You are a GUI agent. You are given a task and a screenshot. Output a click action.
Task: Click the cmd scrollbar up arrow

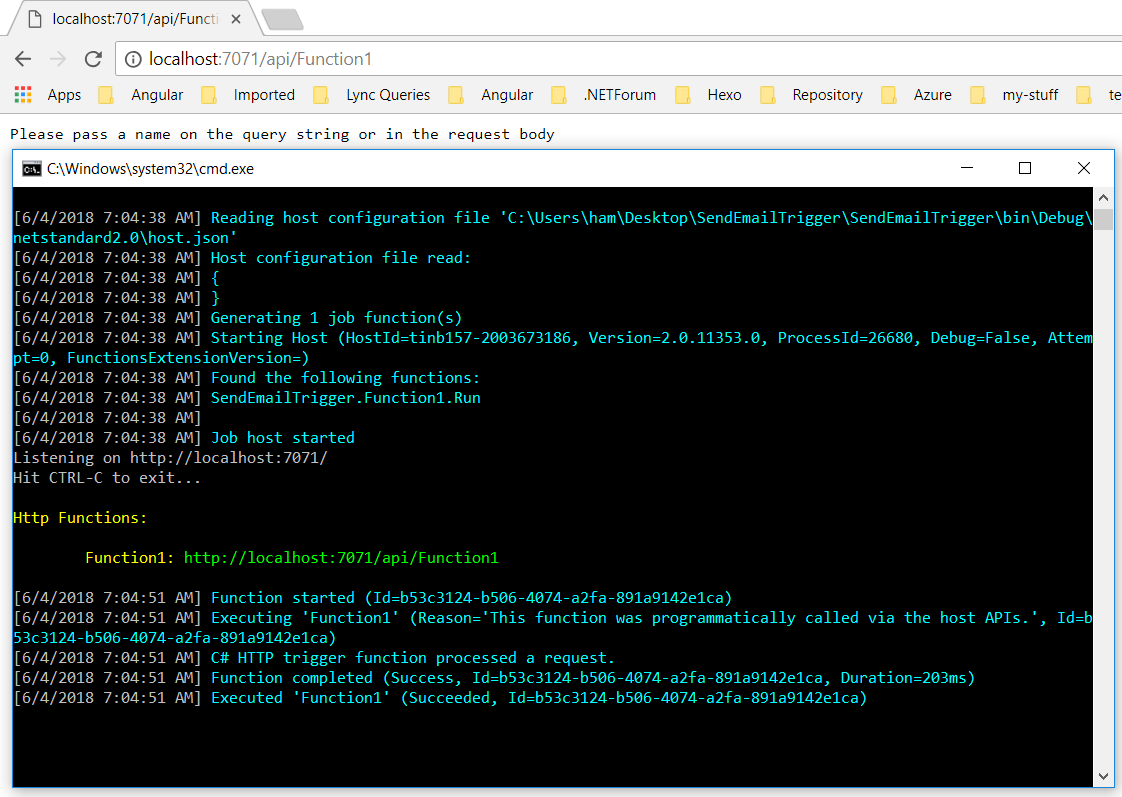coord(1103,197)
